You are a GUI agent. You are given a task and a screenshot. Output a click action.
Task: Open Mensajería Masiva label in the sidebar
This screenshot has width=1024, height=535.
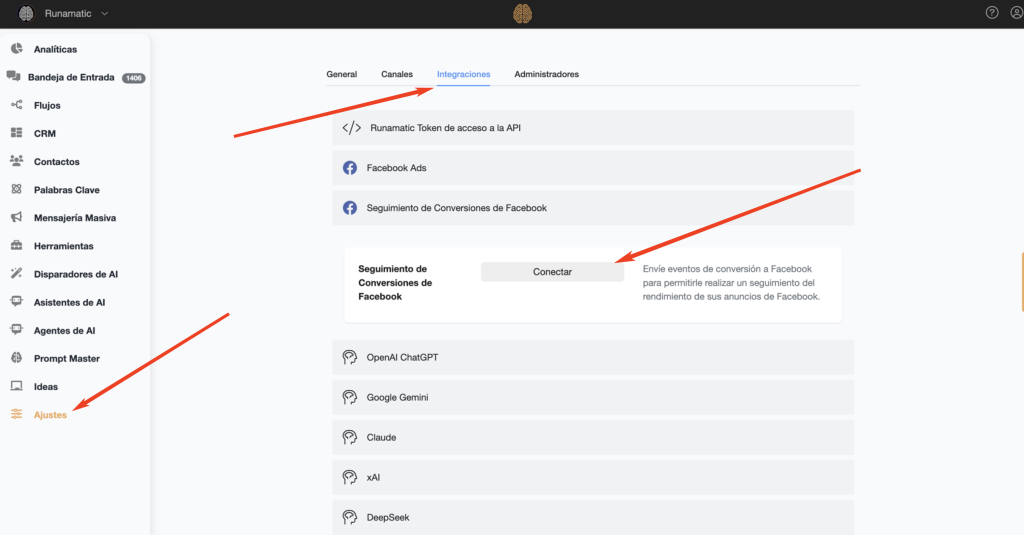[x=75, y=218]
